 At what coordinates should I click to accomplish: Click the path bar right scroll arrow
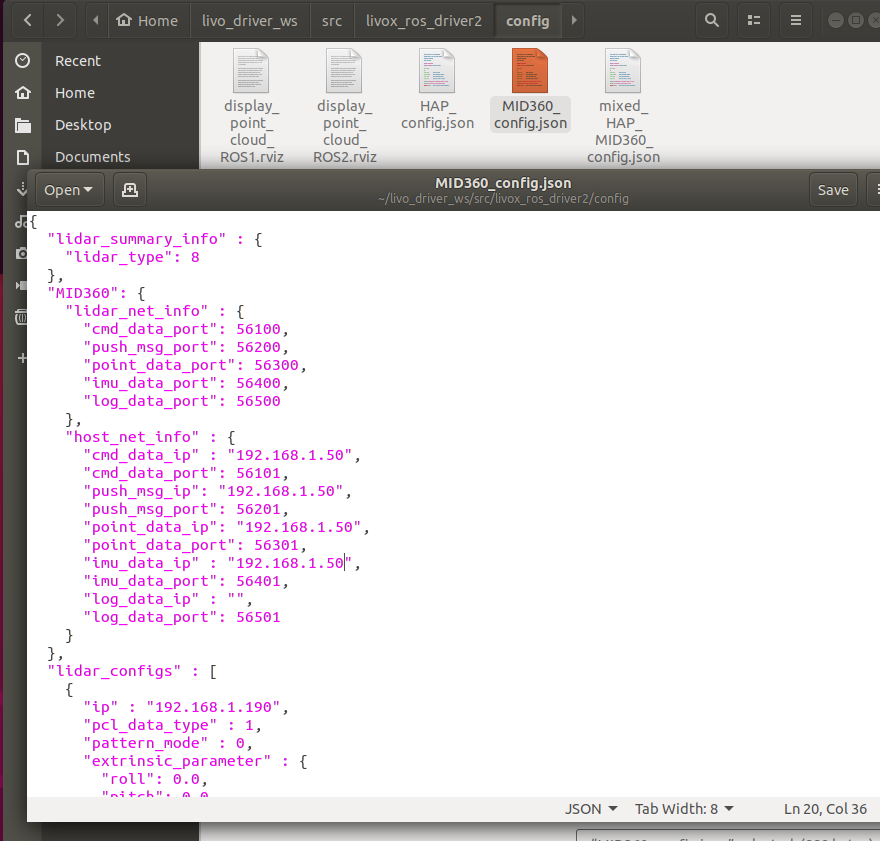coord(574,21)
